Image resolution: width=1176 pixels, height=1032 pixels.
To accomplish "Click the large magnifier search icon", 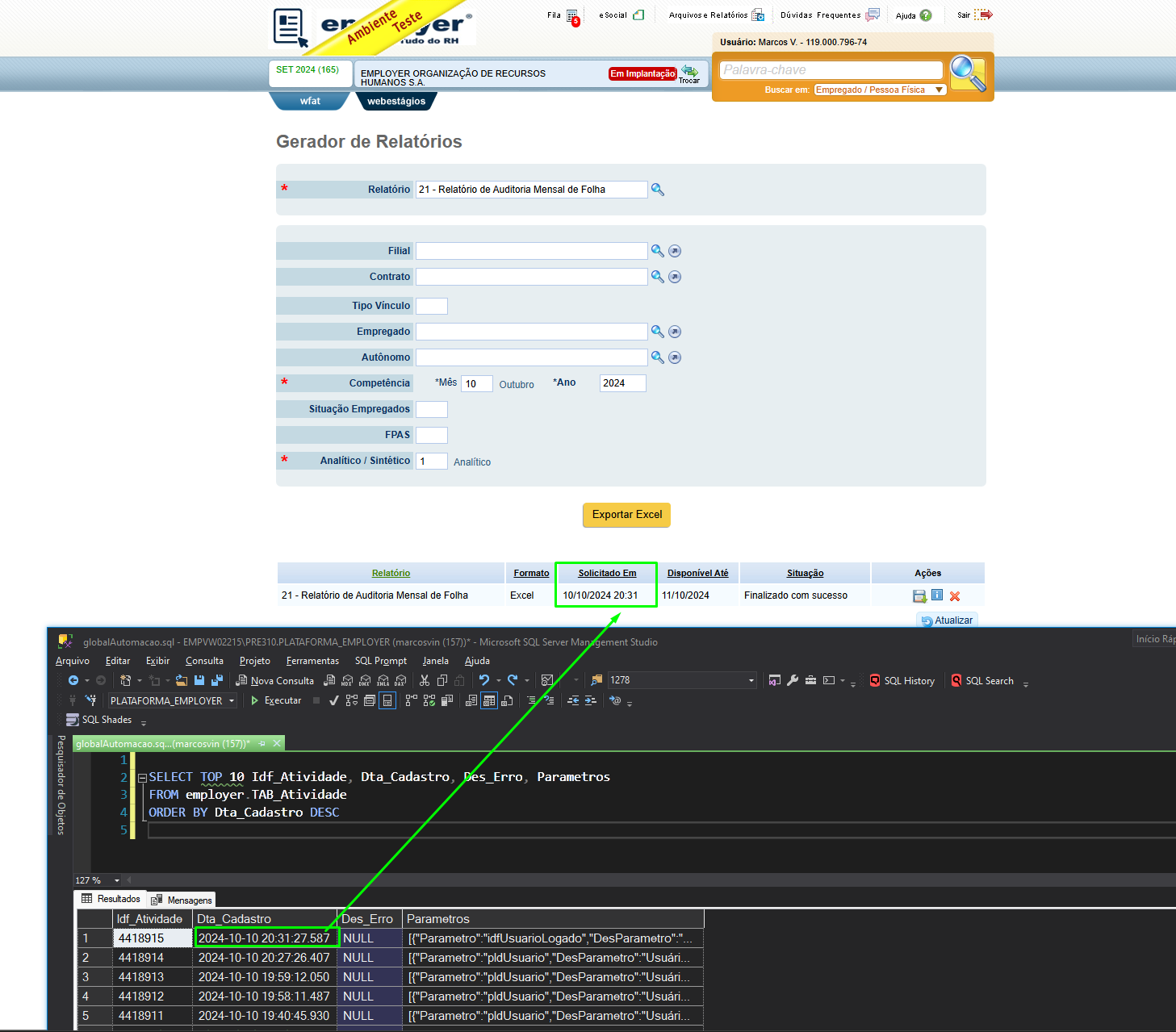I will pyautogui.click(x=968, y=73).
